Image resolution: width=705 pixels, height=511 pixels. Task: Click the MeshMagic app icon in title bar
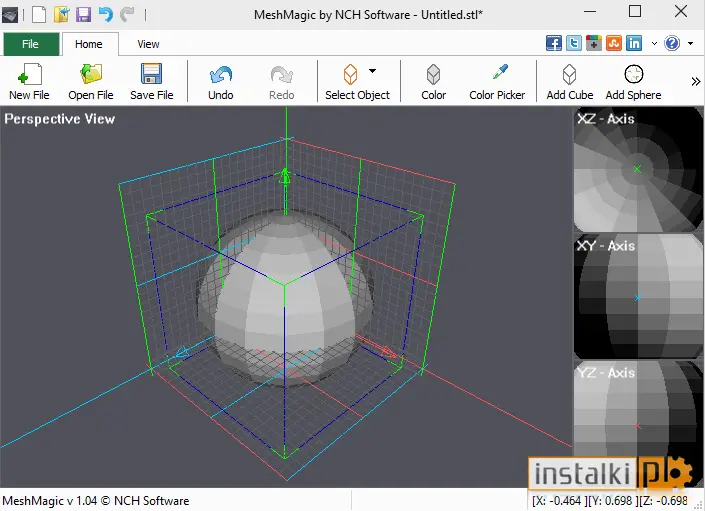tap(10, 15)
